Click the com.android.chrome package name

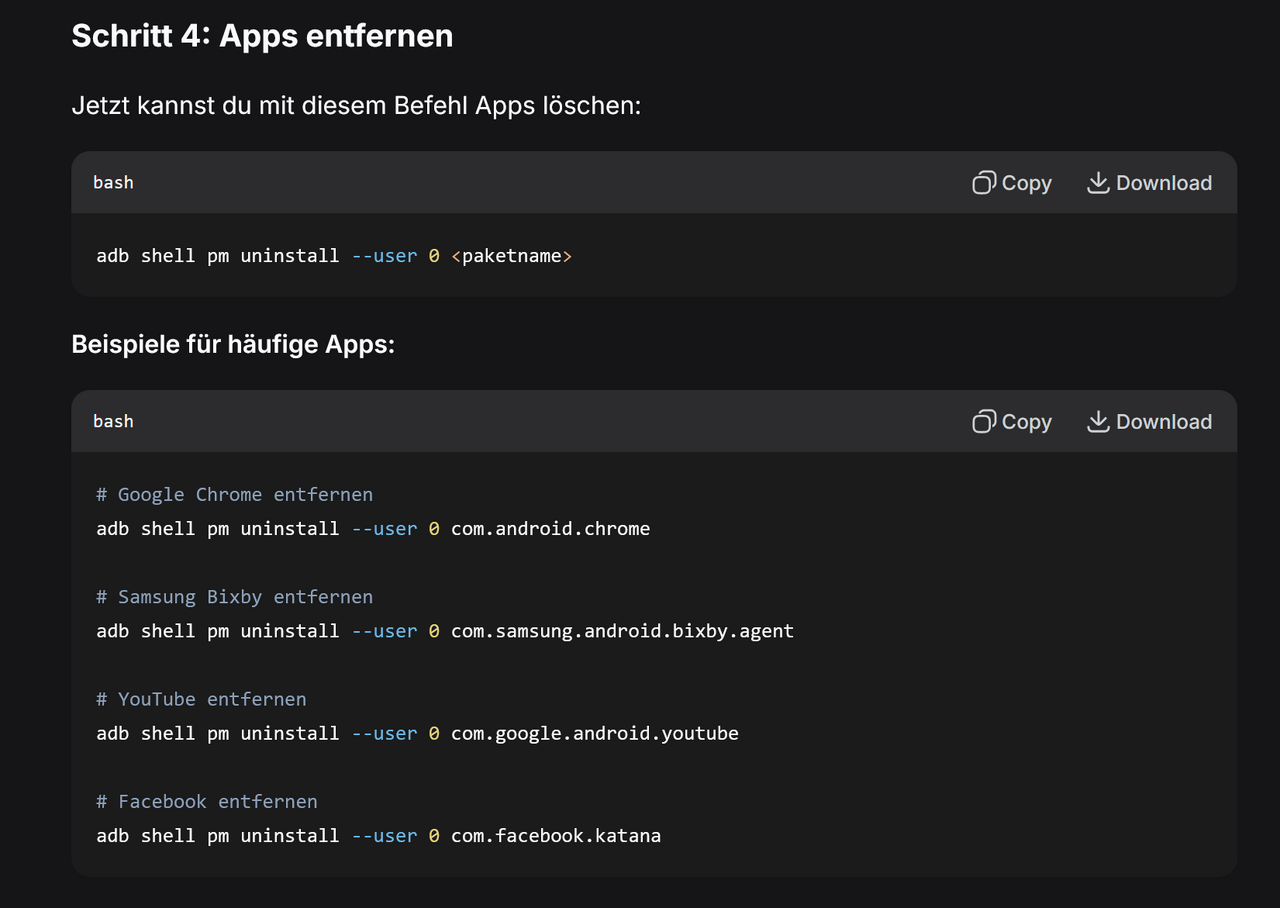[550, 529]
